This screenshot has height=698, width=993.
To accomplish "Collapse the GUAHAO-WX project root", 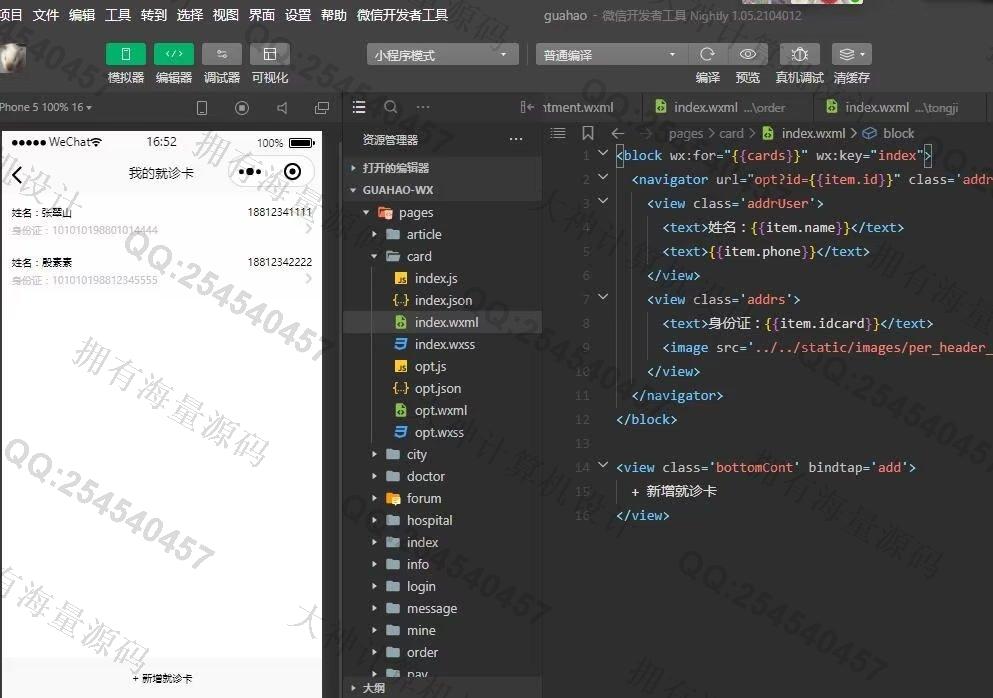I will coord(443,190).
